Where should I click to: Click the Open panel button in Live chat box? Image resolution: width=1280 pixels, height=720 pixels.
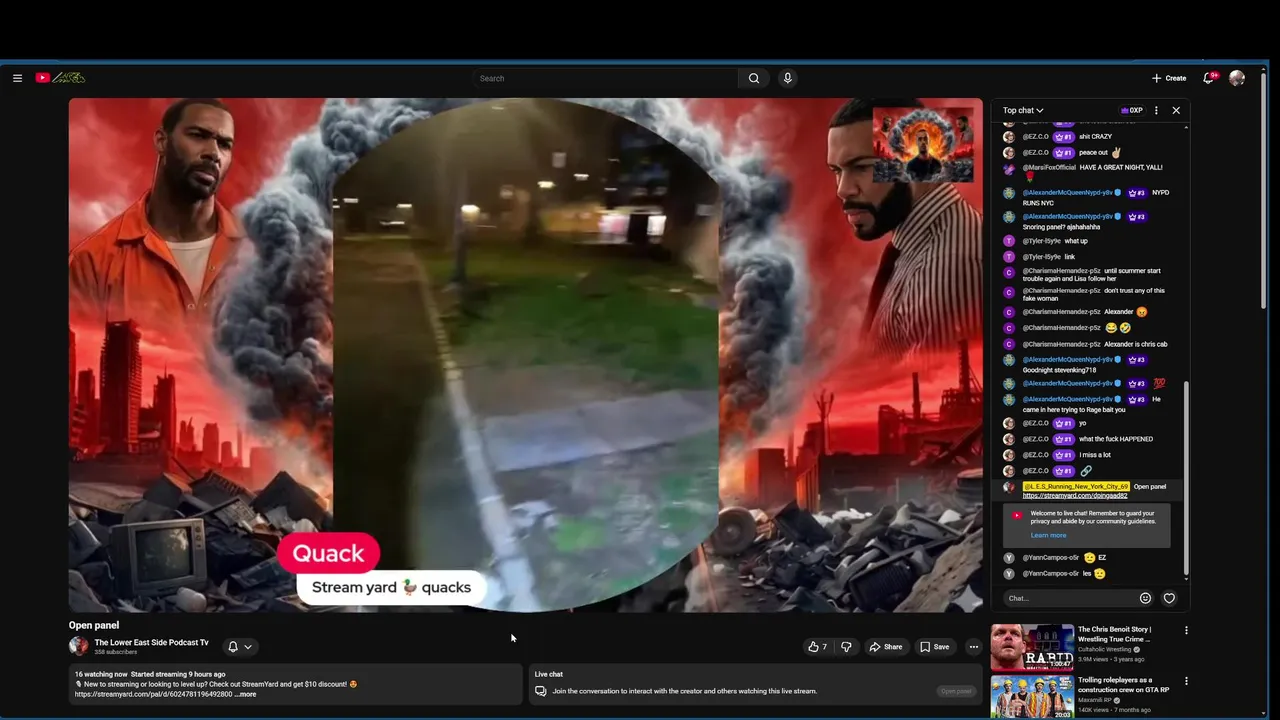pyautogui.click(x=956, y=691)
